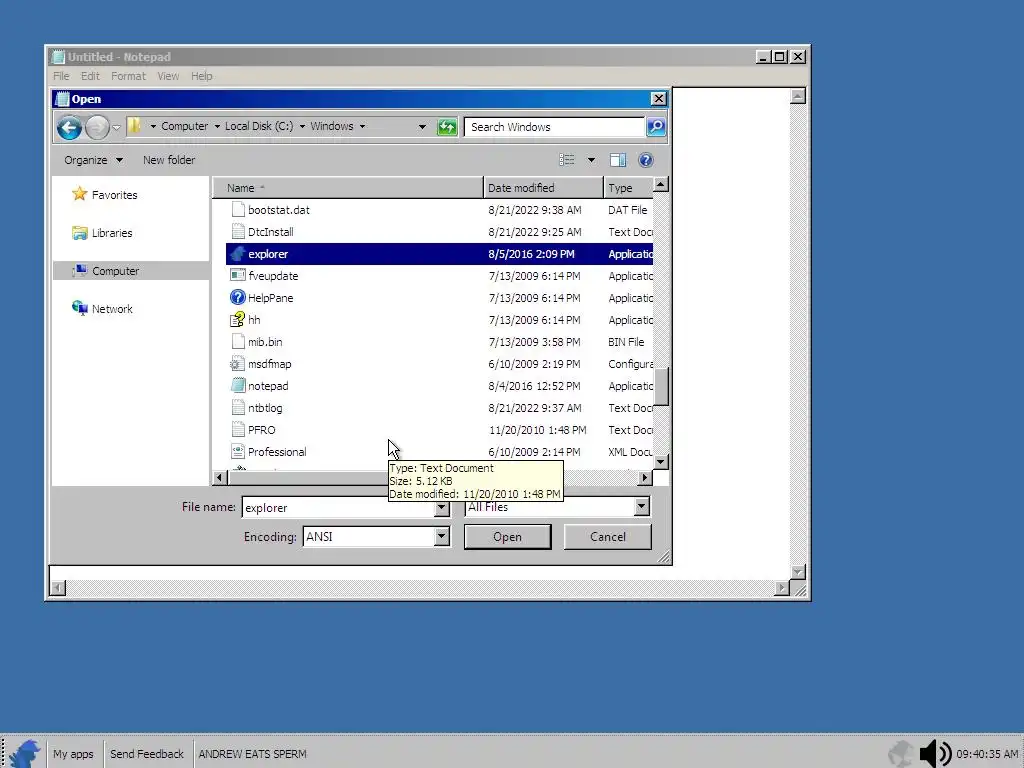The image size is (1024, 768).
Task: Close the Open dialog with X
Action: point(658,99)
